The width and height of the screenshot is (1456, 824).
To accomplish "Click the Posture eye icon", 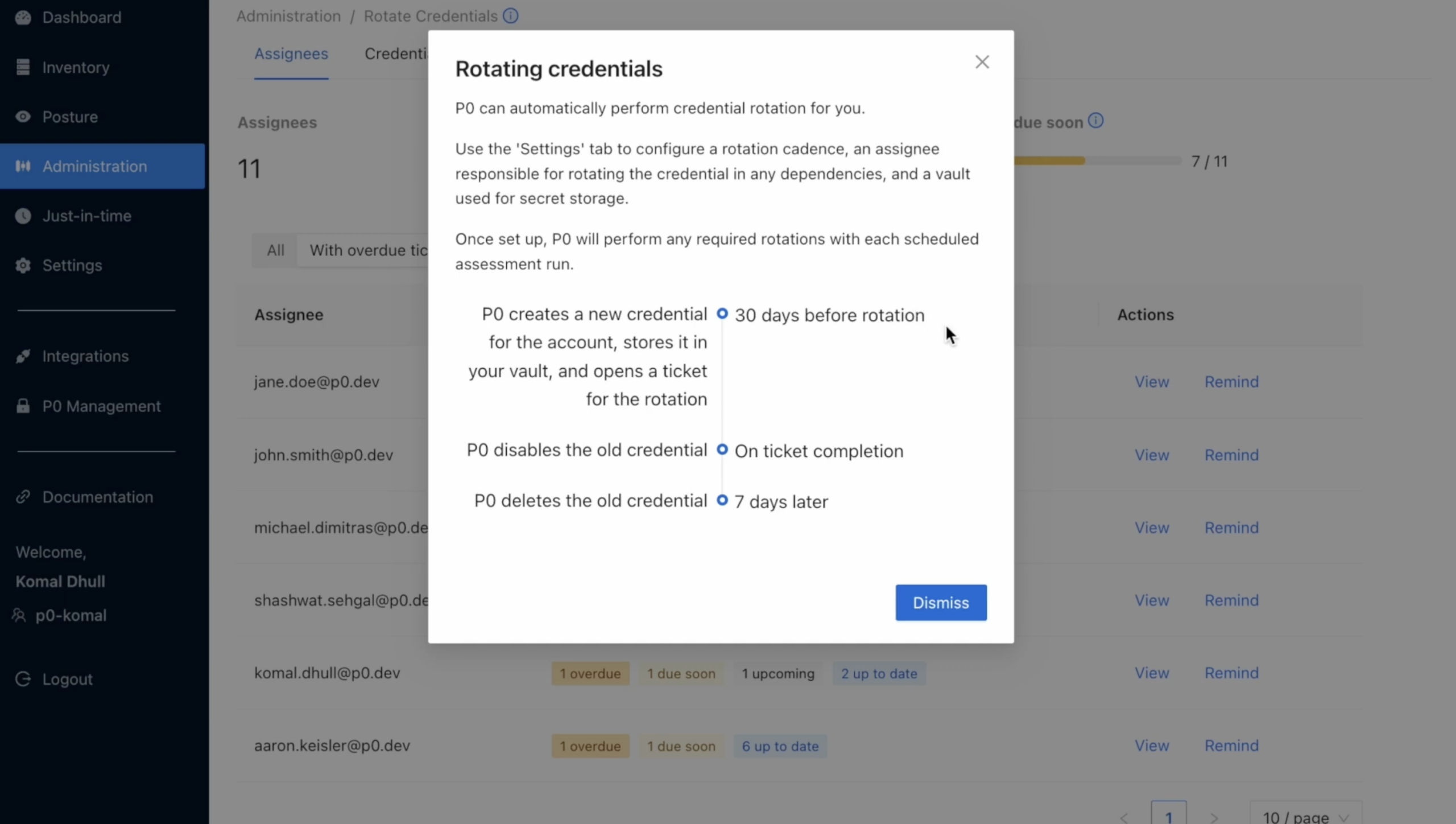I will 23,117.
